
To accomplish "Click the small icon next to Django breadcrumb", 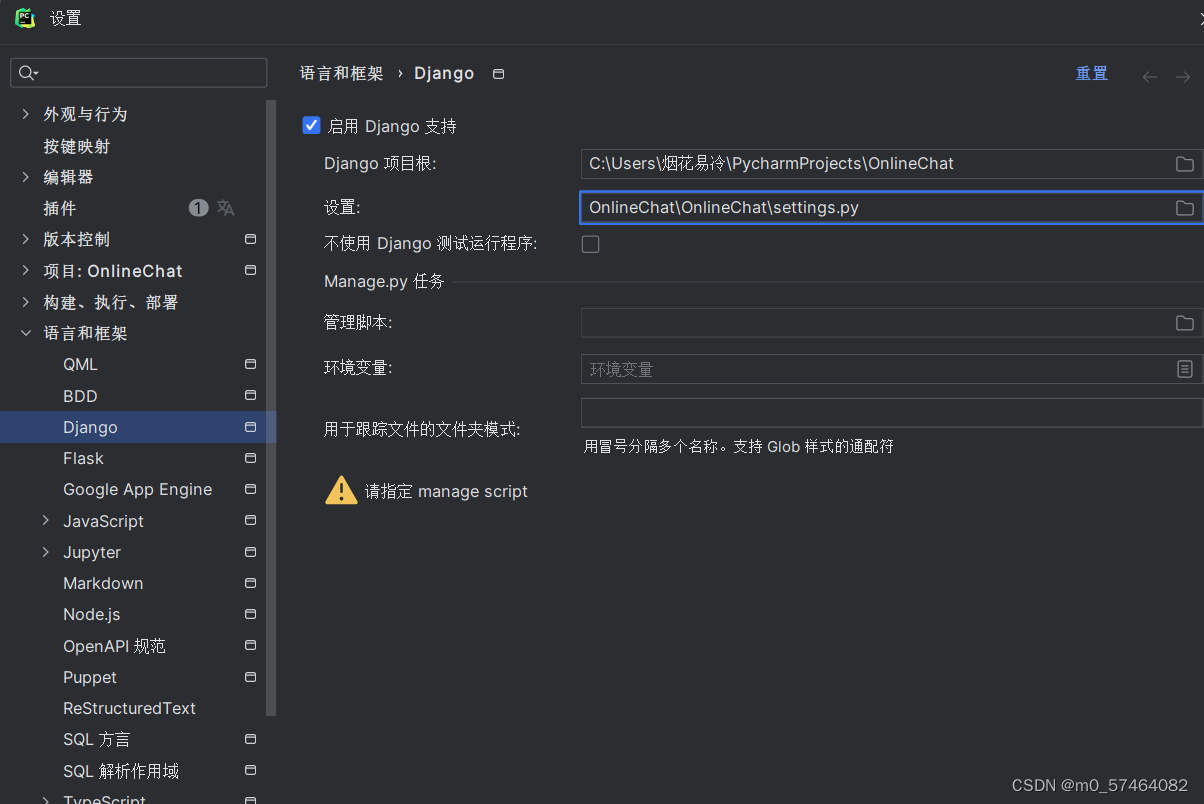I will point(497,73).
